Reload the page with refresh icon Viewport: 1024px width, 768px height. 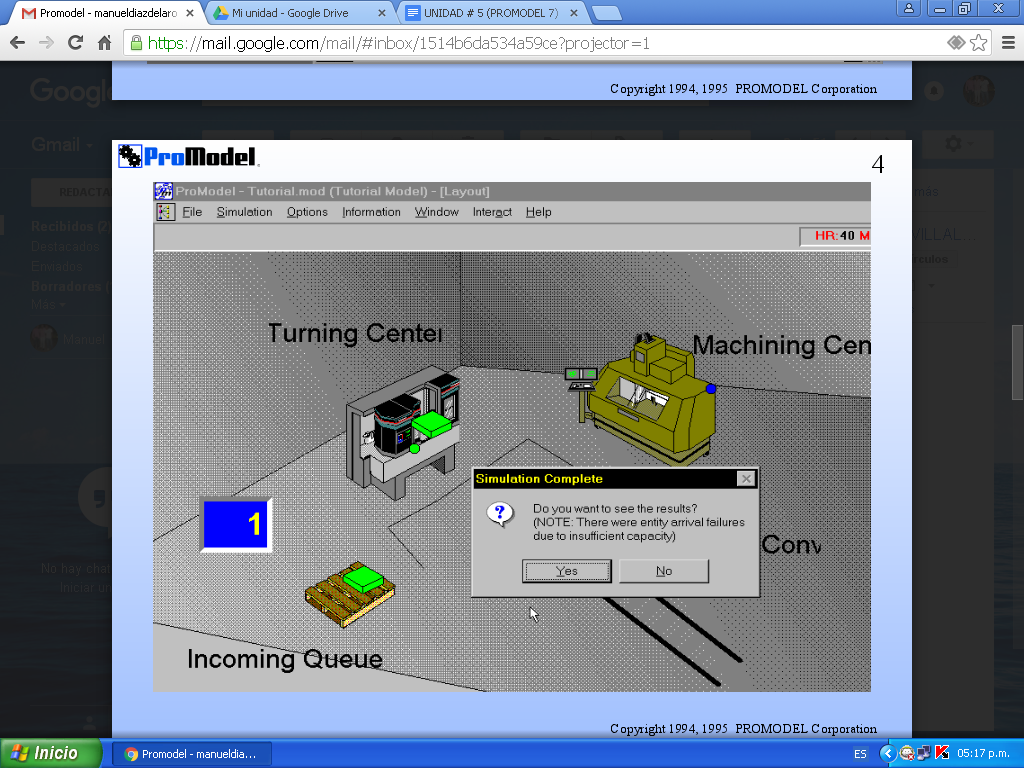click(76, 43)
